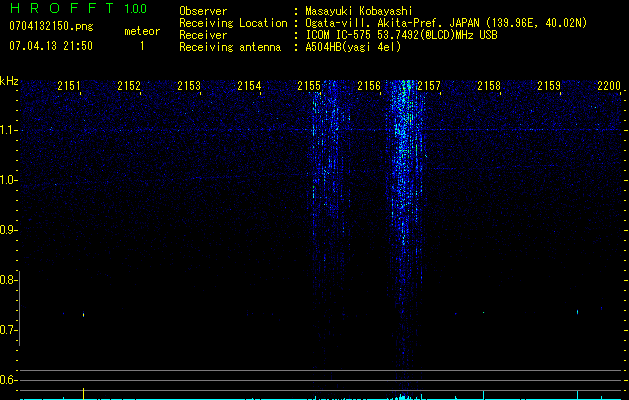This screenshot has width=629, height=400.
Task: Click the 0.6 kHz frequency label
Action: coord(7,380)
